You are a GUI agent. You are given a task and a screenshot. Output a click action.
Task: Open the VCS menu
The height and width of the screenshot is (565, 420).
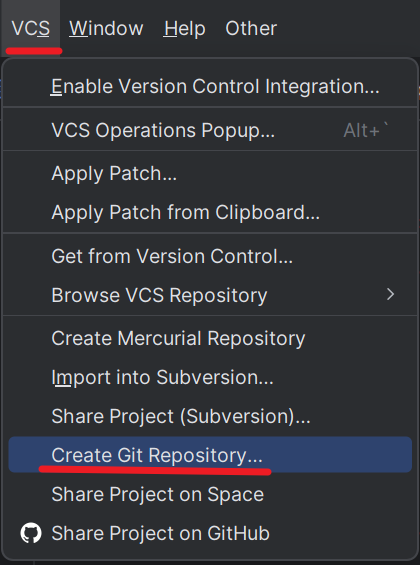coord(31,28)
